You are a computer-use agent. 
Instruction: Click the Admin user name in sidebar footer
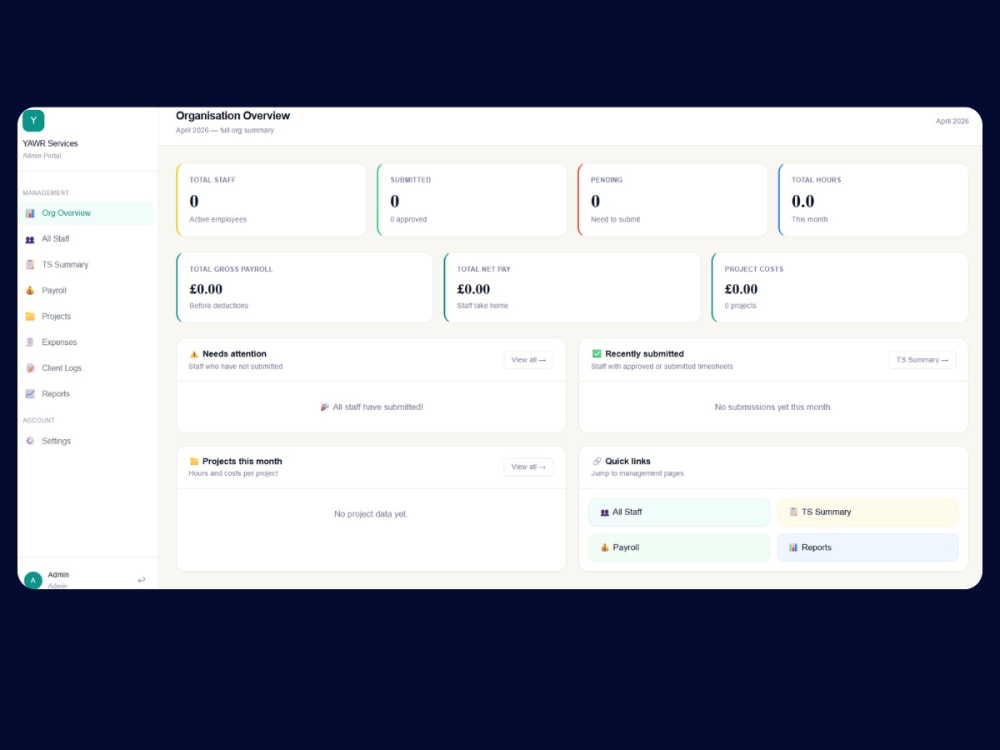click(58, 575)
